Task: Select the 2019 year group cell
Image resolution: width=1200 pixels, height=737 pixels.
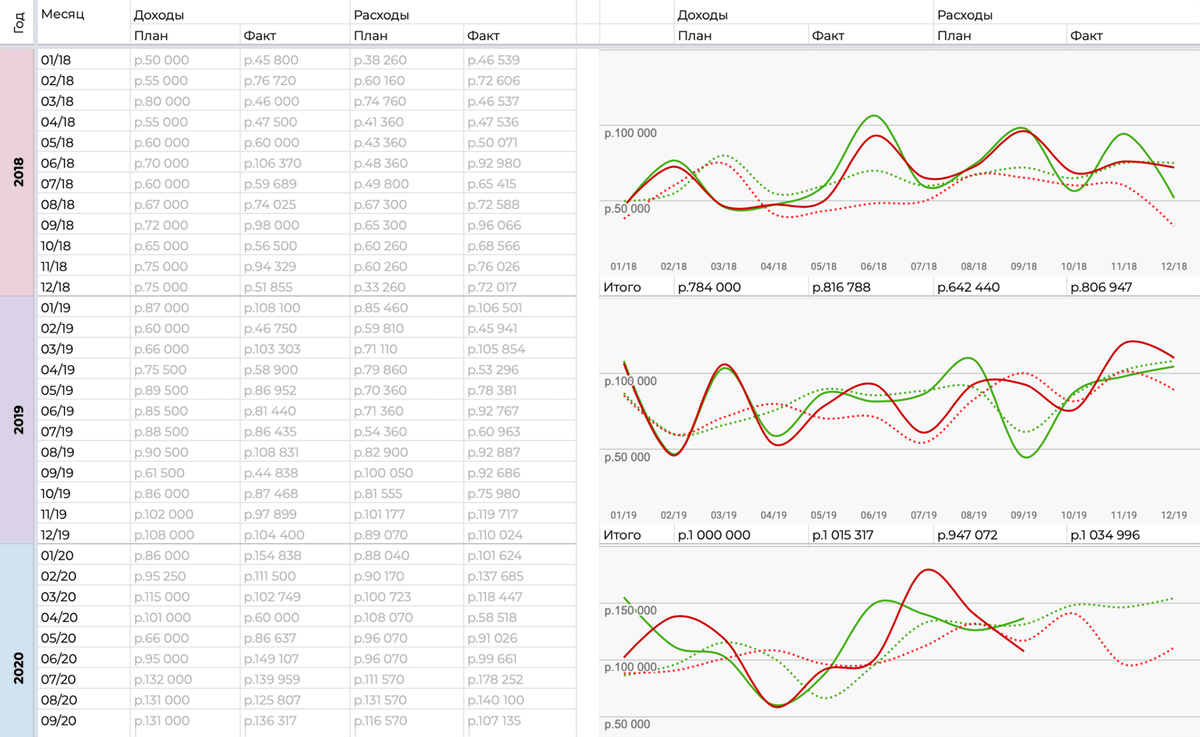Action: (x=18, y=420)
